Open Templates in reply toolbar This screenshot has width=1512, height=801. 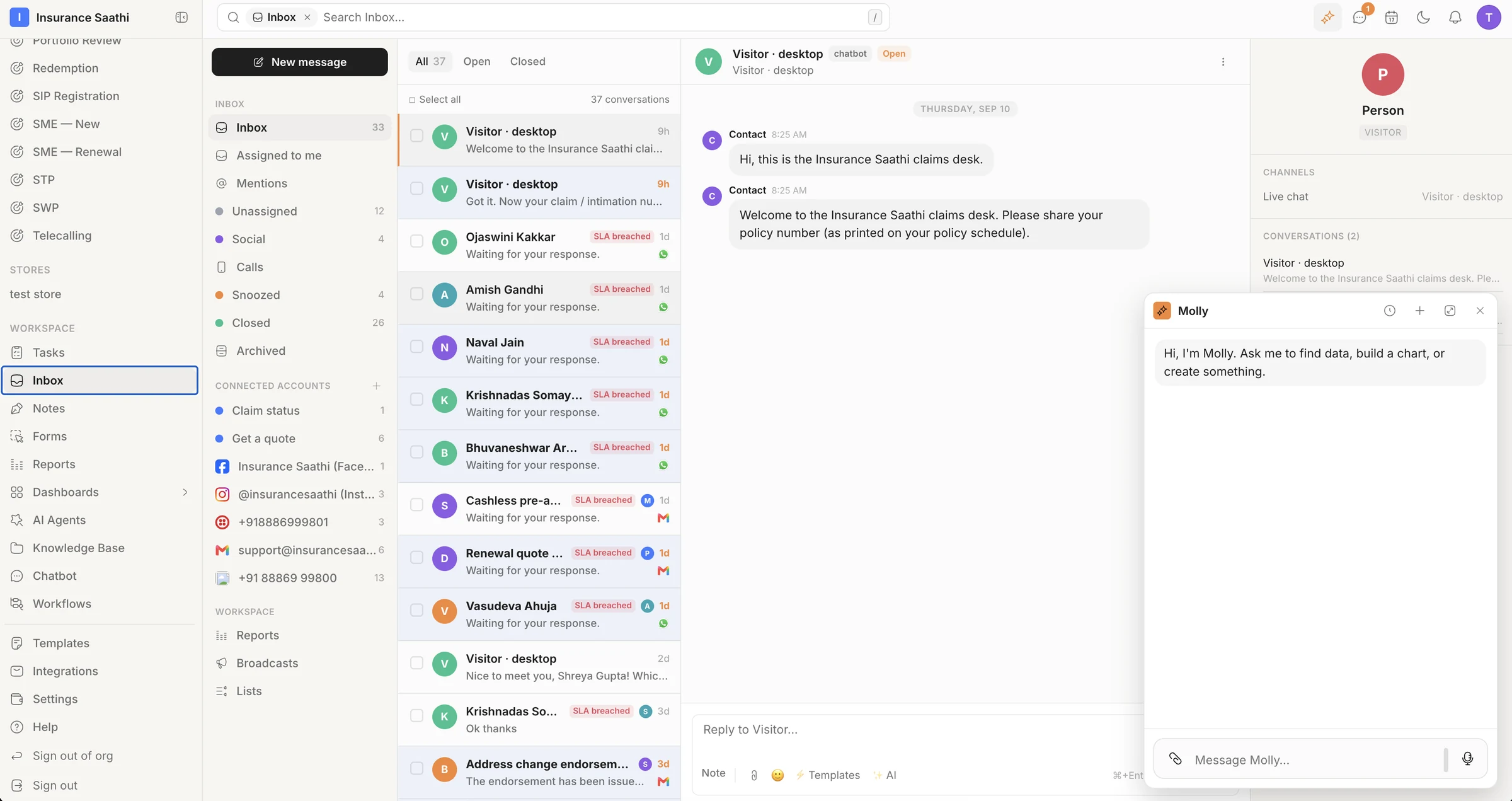click(827, 775)
